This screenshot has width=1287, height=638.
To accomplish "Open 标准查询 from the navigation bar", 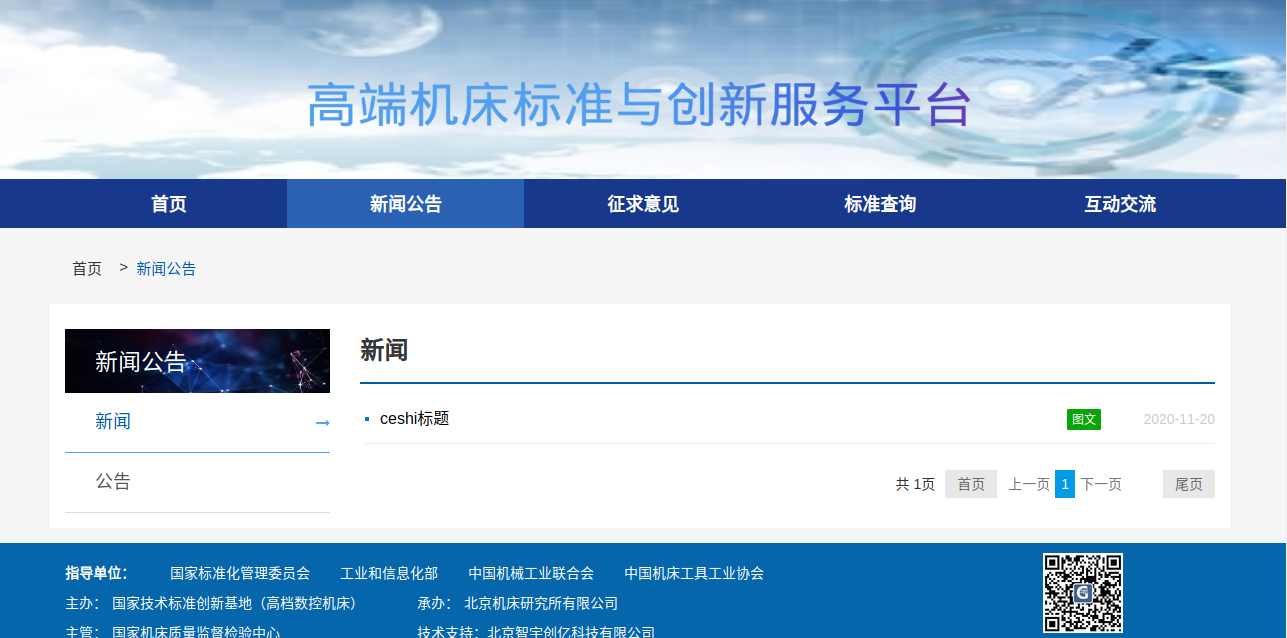I will click(x=880, y=204).
